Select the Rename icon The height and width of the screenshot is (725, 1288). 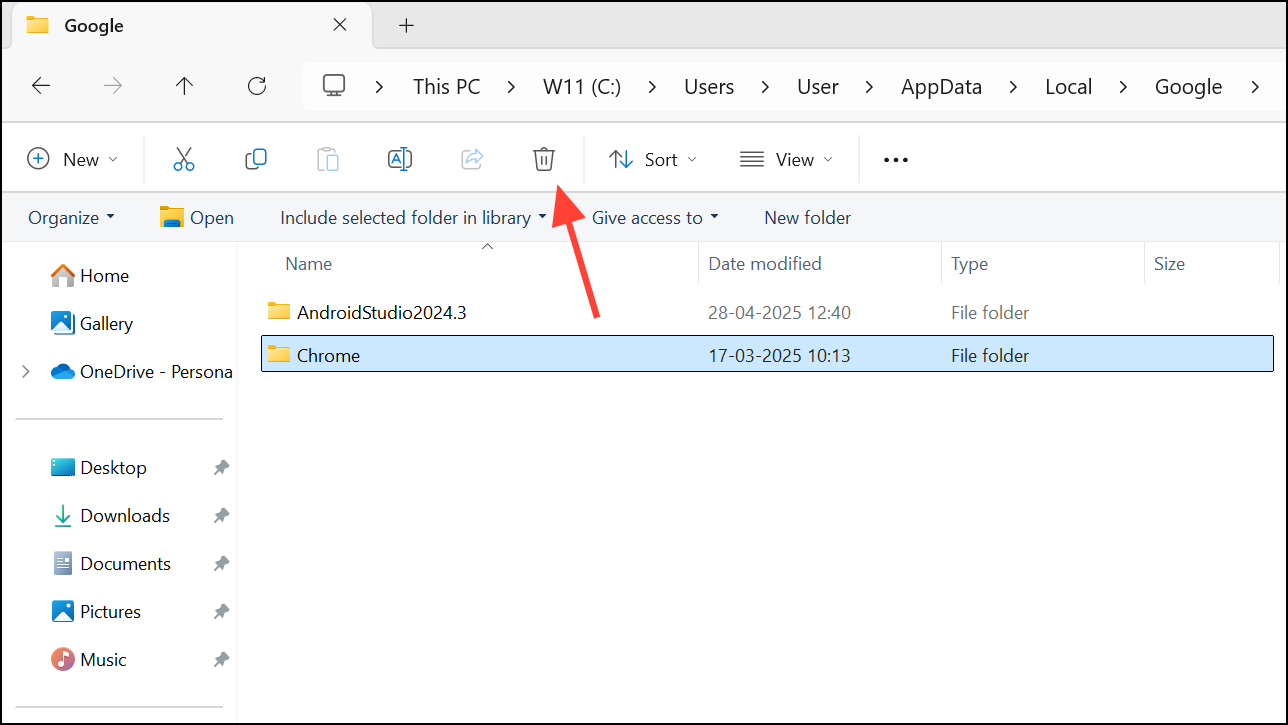point(400,159)
